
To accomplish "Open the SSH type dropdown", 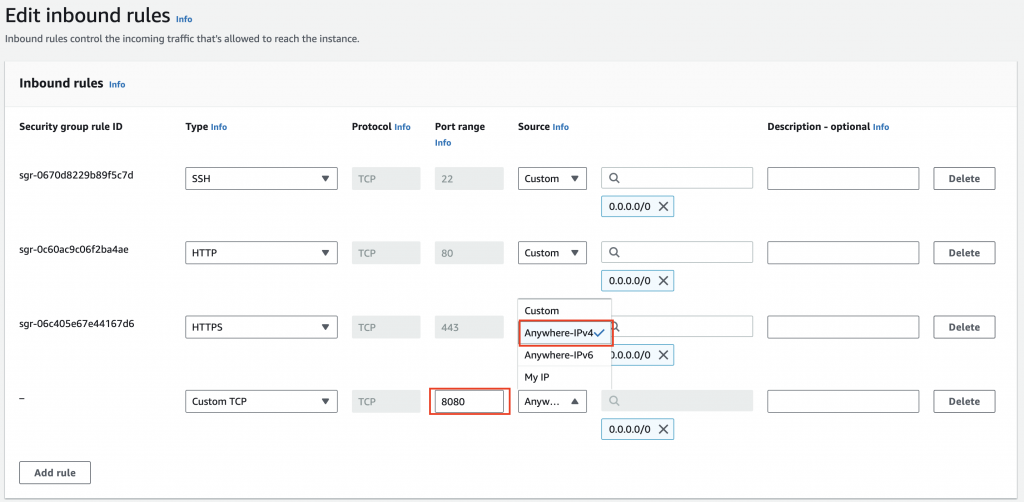I will point(261,179).
